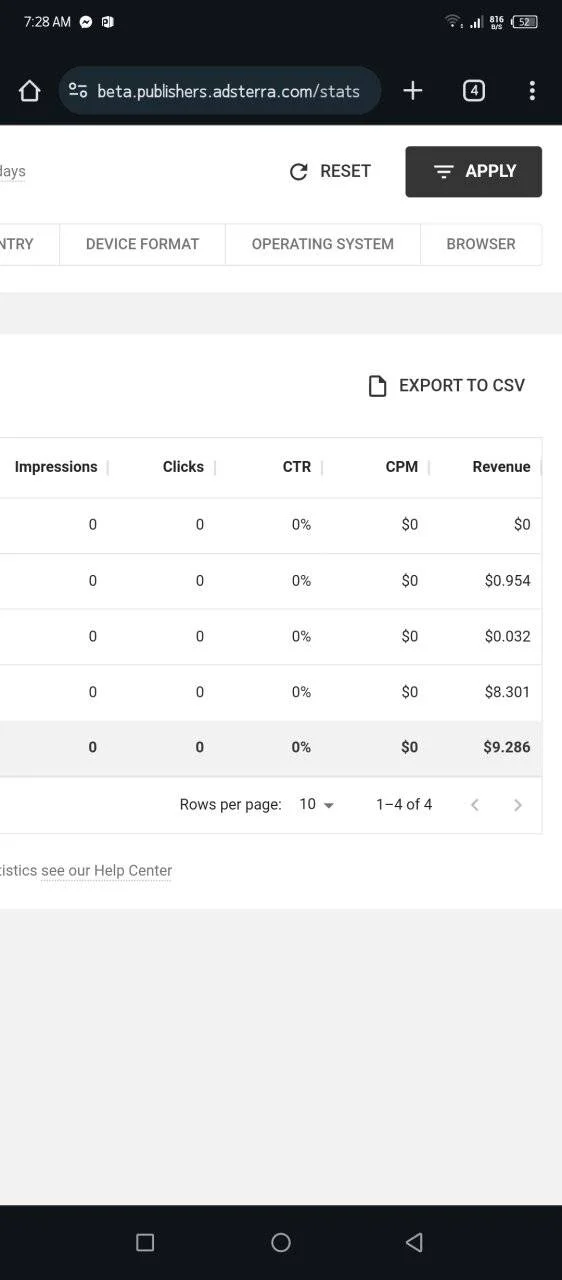
Task: Tap the browser home icon
Action: (x=29, y=91)
